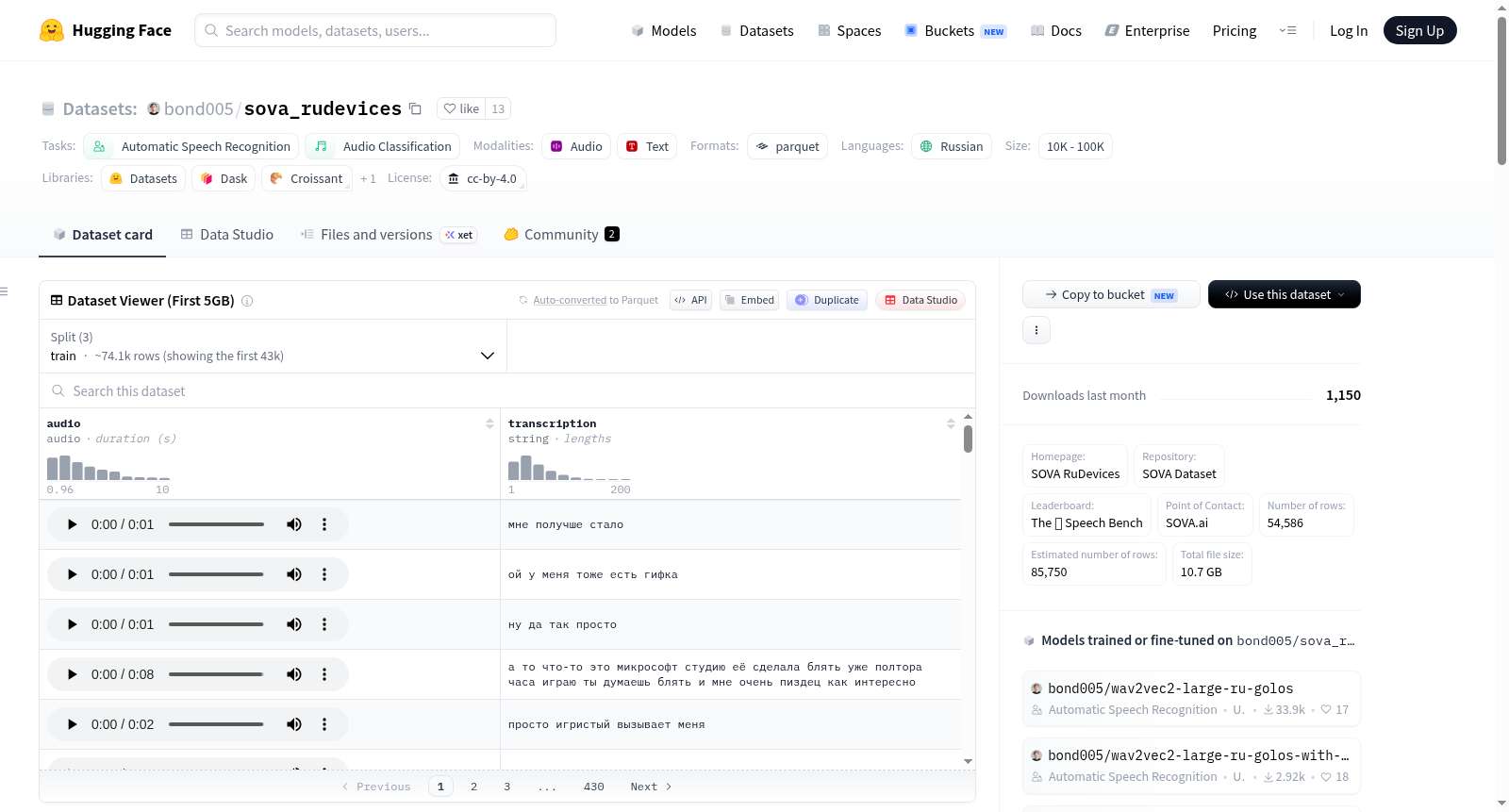Image resolution: width=1509 pixels, height=812 pixels.
Task: Click the Pricing link
Action: pos(1235,31)
